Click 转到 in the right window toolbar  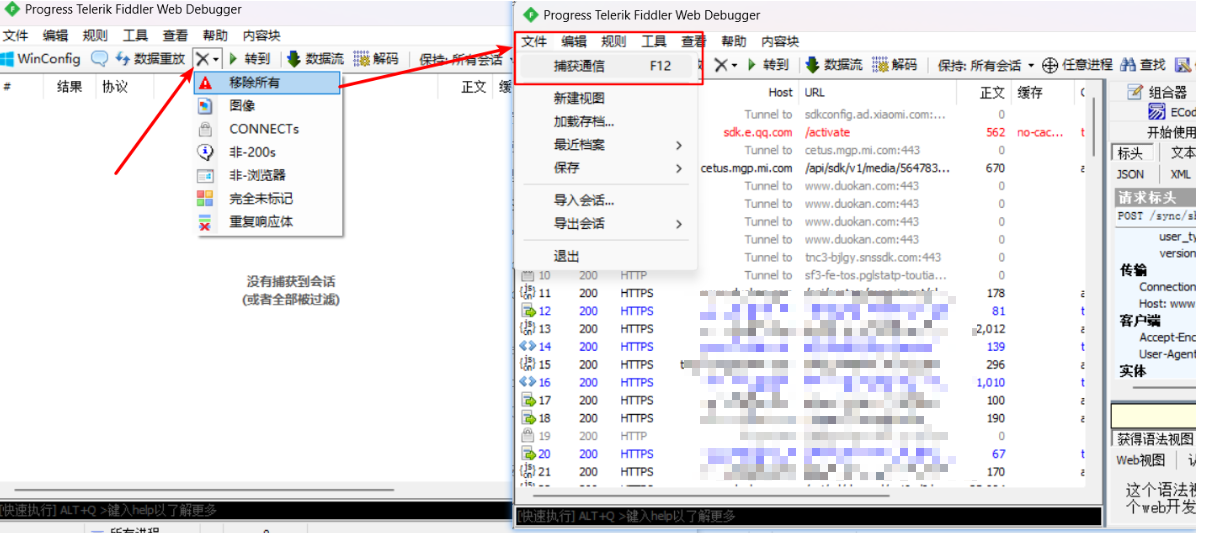[767, 65]
